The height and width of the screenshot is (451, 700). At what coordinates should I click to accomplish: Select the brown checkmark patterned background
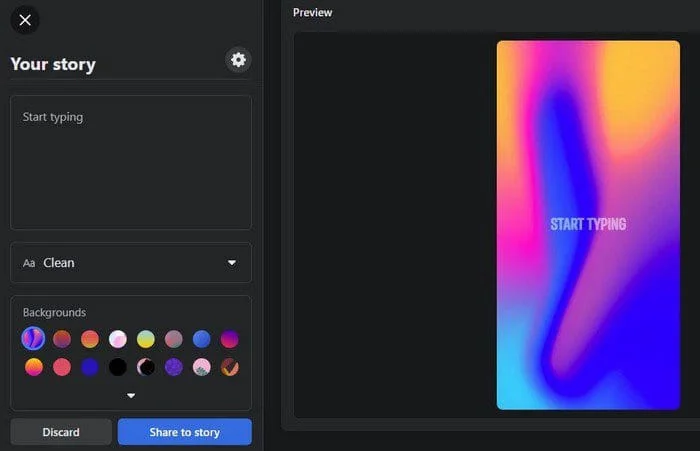coord(230,367)
